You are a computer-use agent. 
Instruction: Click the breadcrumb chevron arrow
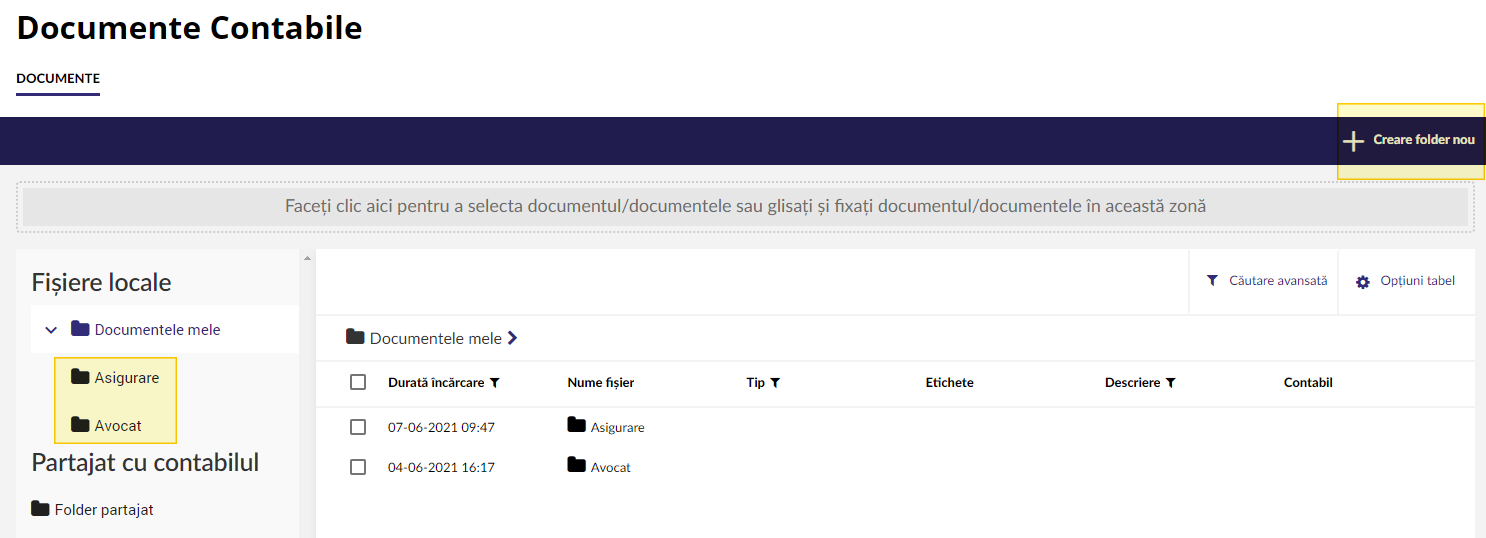click(513, 338)
